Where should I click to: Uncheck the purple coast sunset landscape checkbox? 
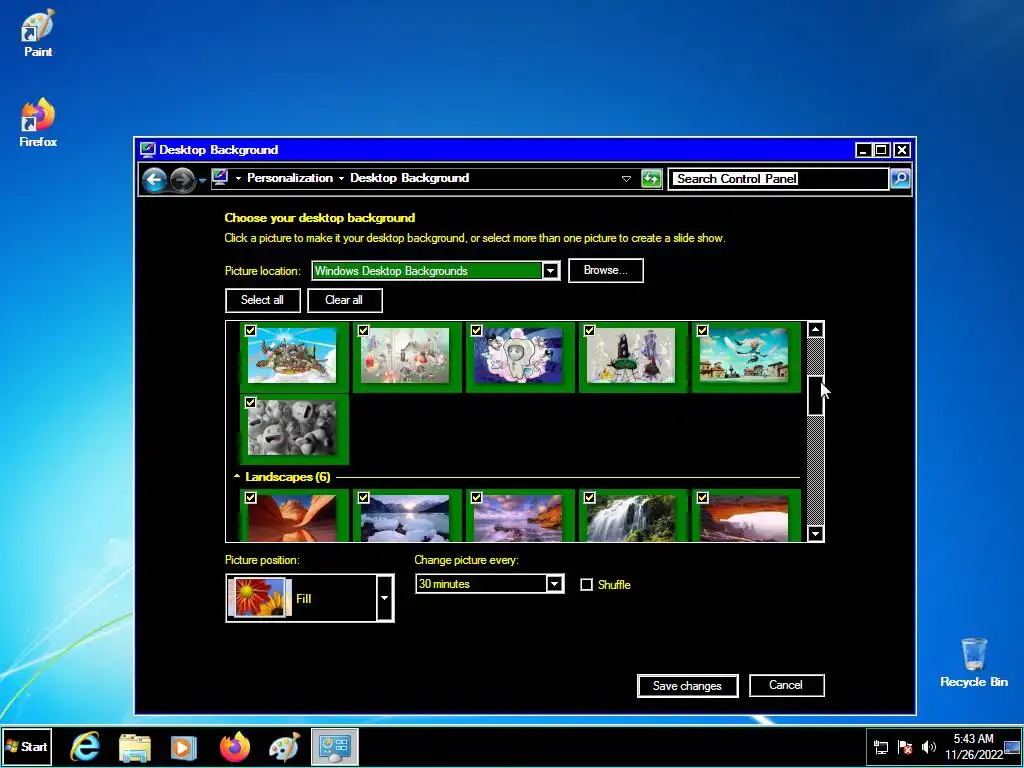477,498
